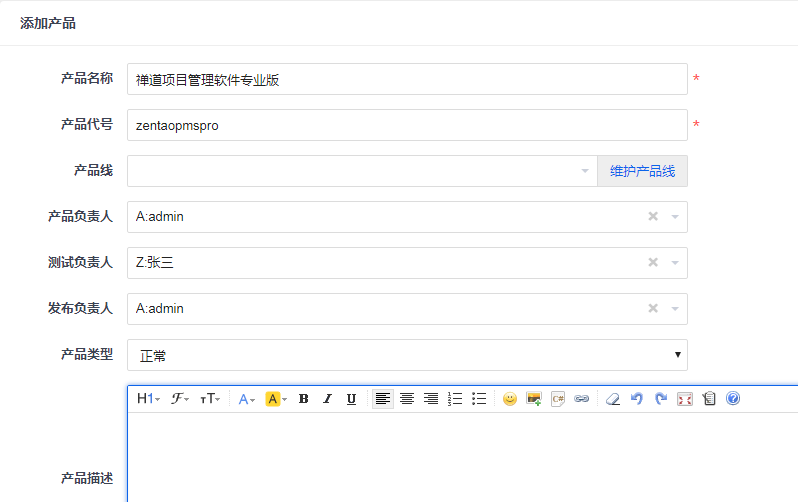798x502 pixels.
Task: Toggle italic formatting in the editor
Action: (327, 399)
